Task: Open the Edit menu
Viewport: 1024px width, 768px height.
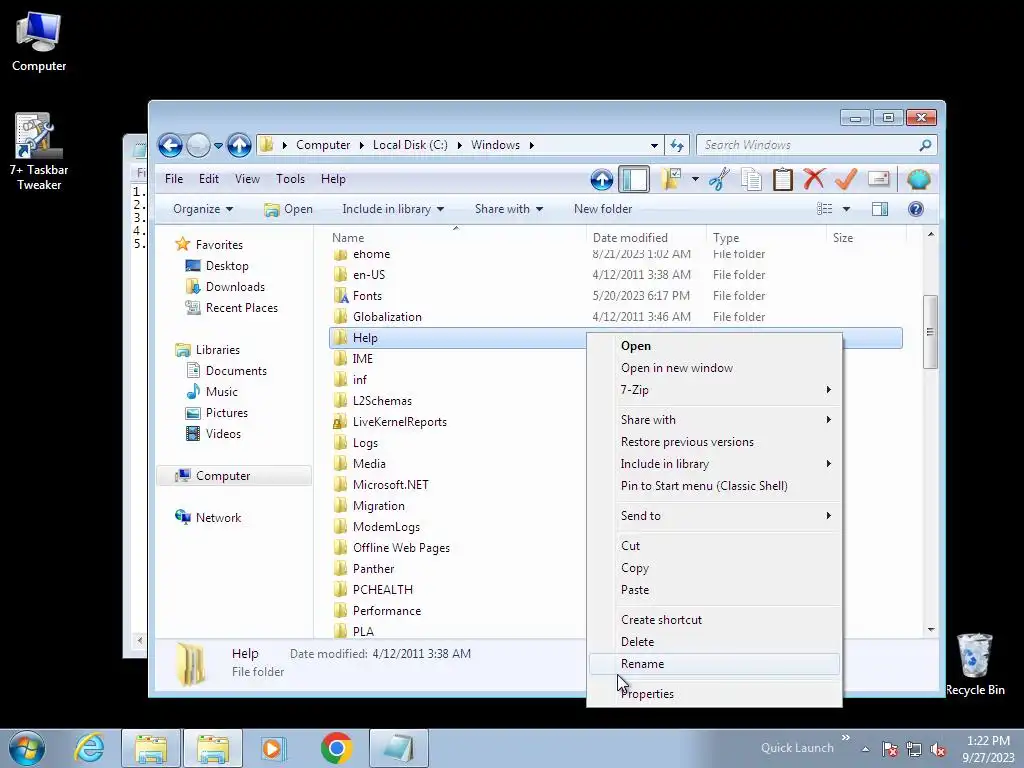Action: click(x=209, y=179)
